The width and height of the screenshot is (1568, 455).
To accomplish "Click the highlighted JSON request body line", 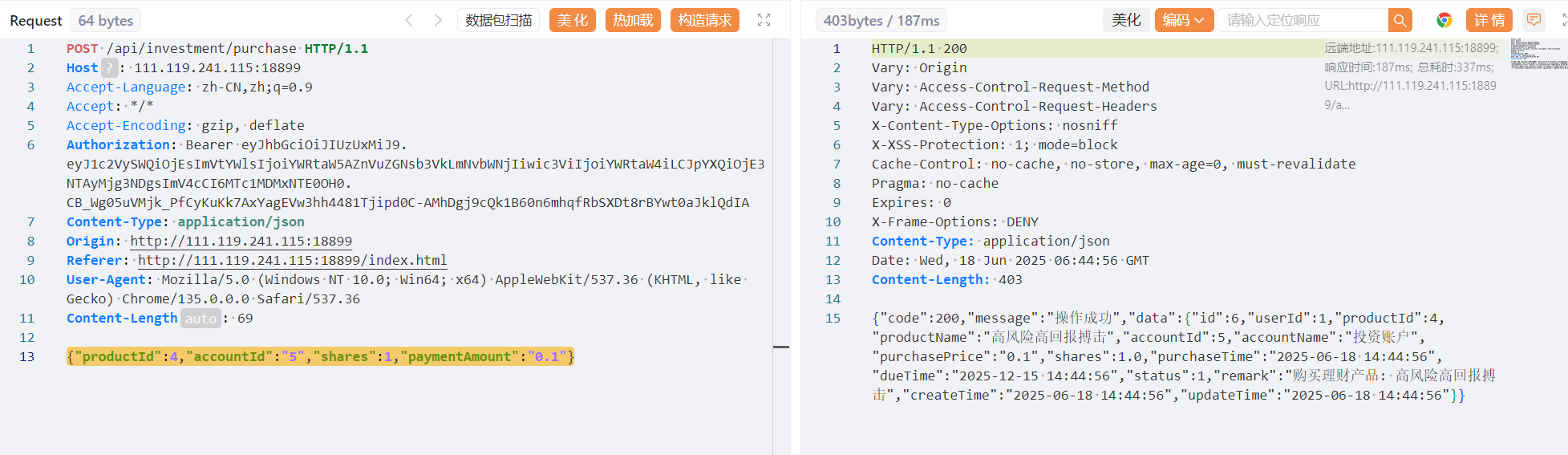I will pos(320,357).
